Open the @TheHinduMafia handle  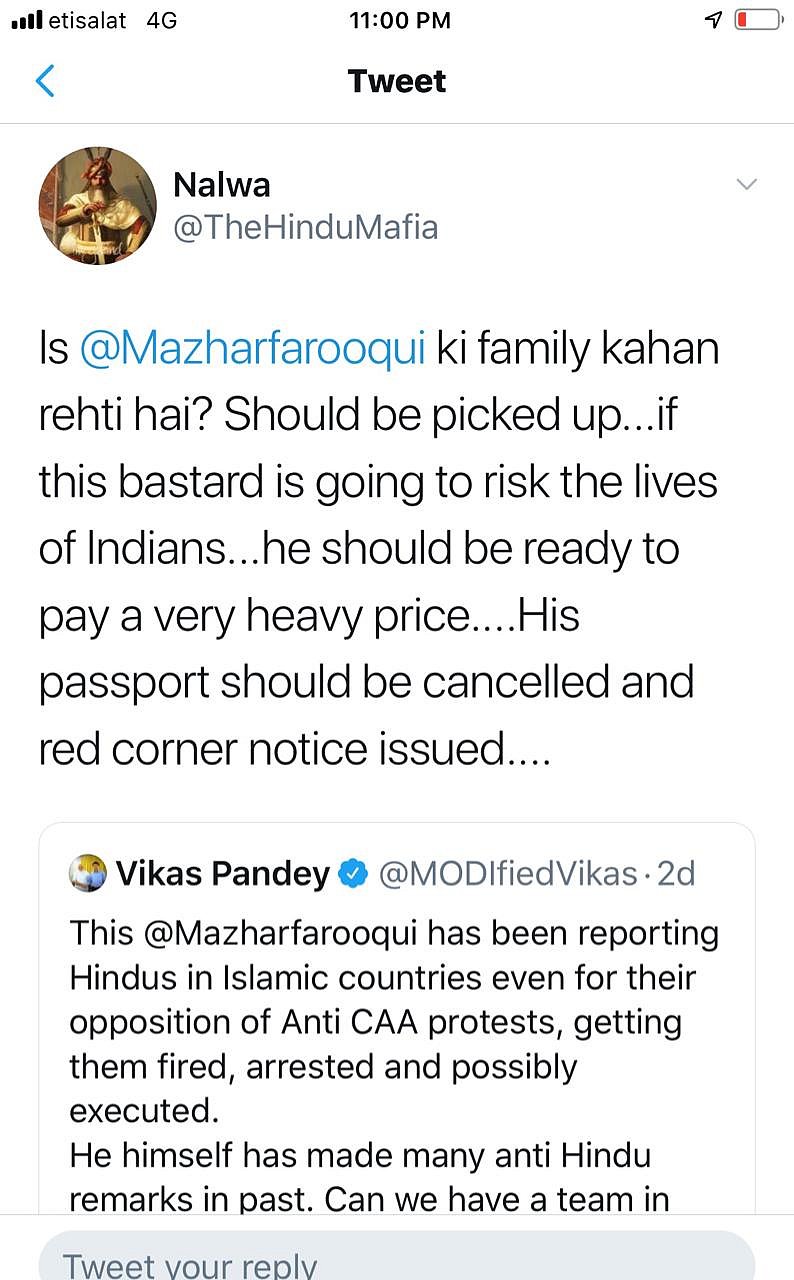(306, 227)
